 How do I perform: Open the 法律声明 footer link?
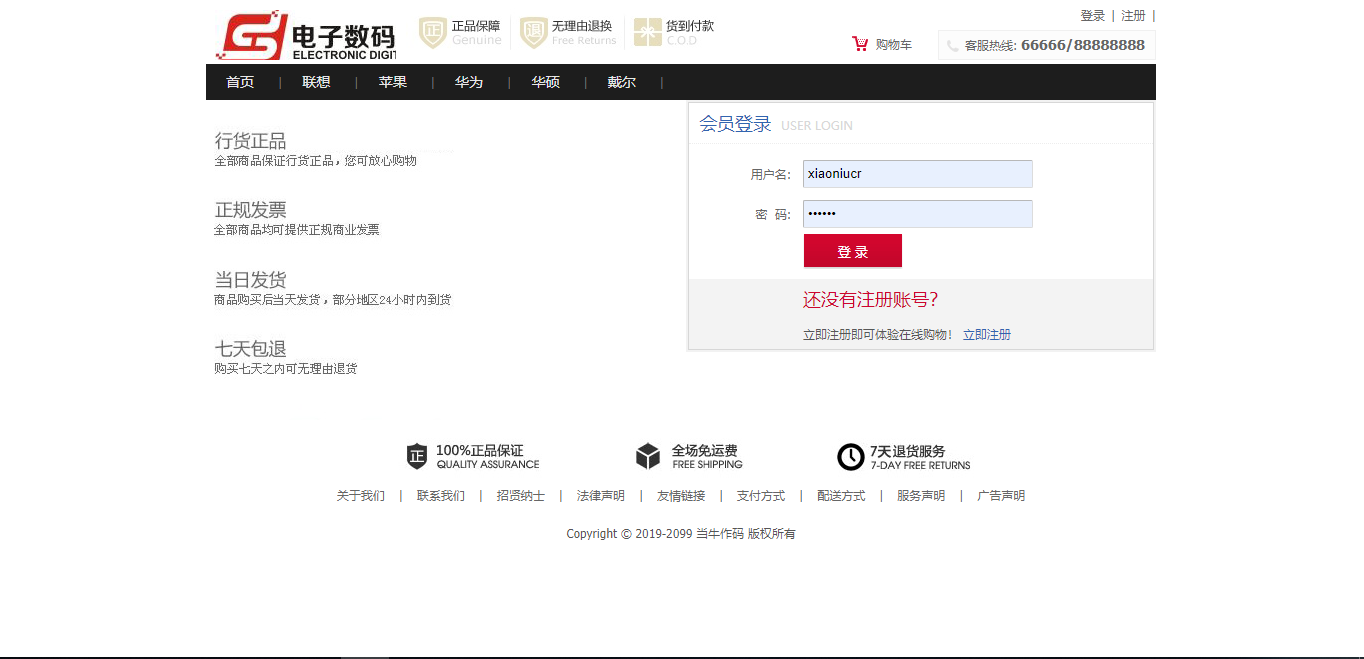tap(601, 496)
